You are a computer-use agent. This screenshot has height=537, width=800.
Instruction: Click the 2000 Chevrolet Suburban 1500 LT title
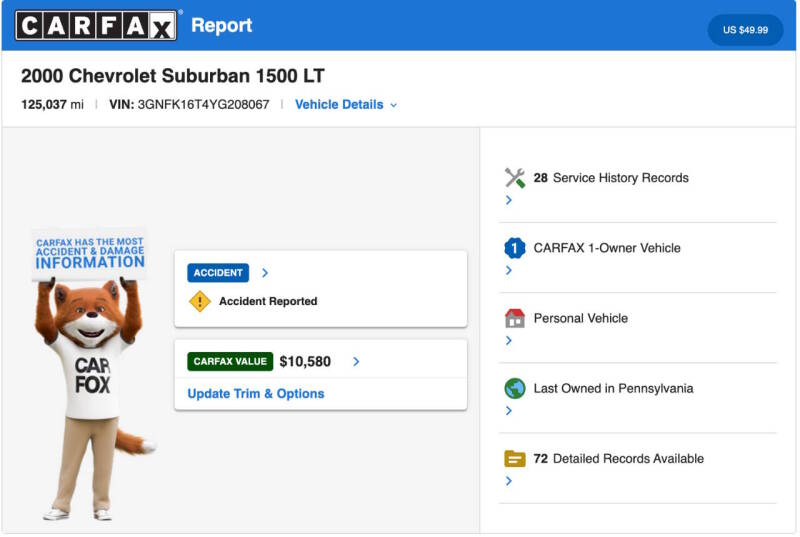coord(172,76)
